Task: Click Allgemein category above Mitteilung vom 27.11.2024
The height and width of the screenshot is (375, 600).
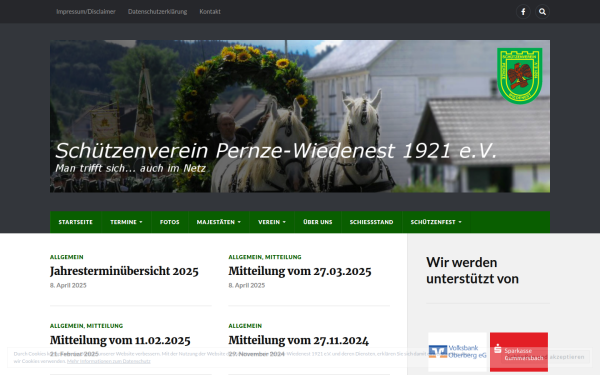Action: click(x=245, y=326)
